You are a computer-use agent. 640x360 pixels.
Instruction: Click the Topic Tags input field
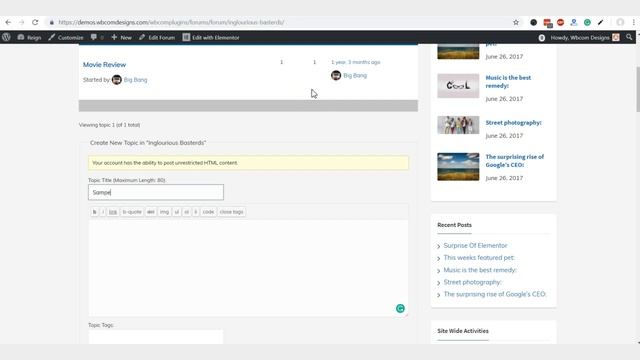[156, 337]
